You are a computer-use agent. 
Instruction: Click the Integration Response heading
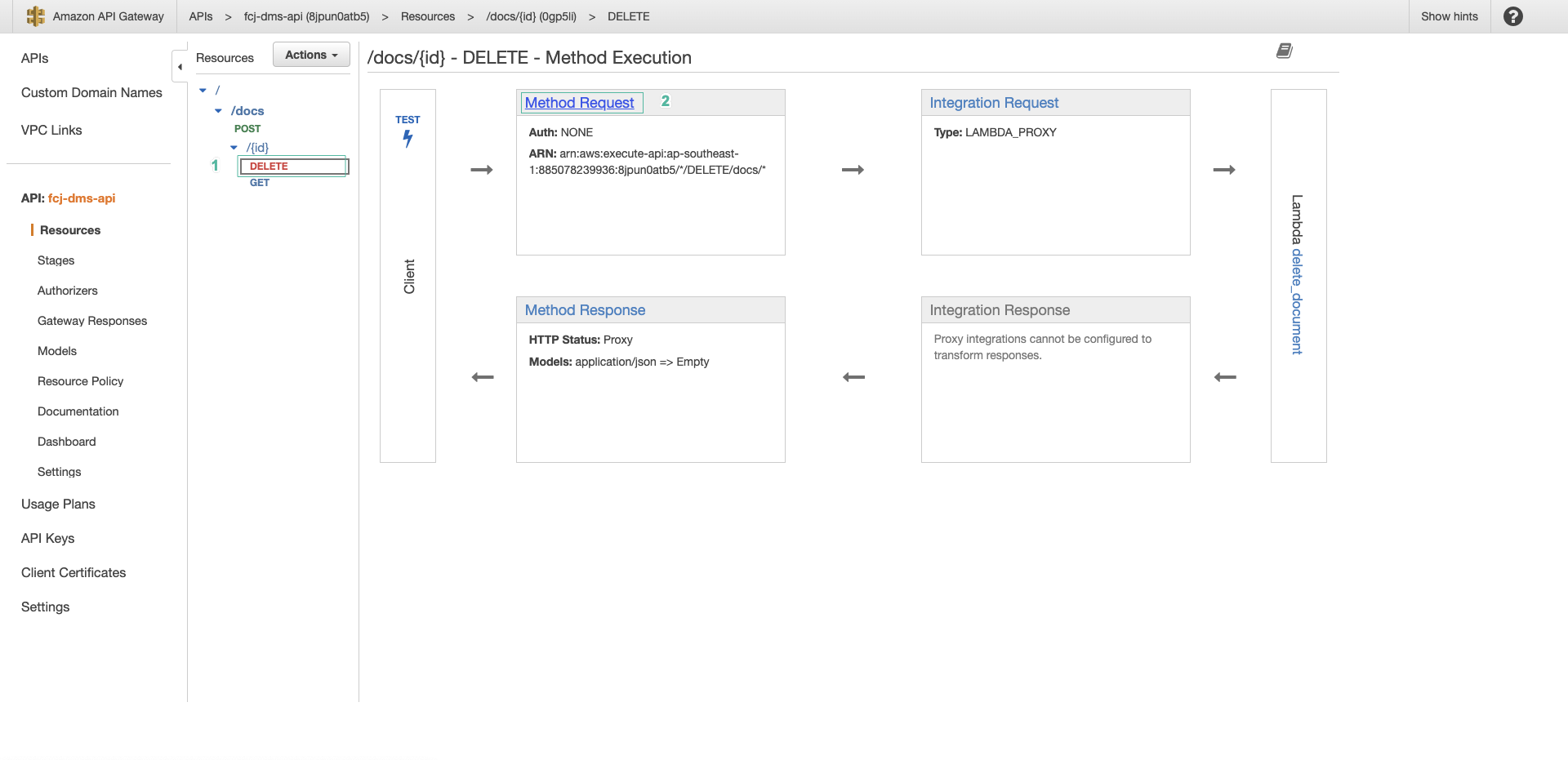click(x=1000, y=310)
